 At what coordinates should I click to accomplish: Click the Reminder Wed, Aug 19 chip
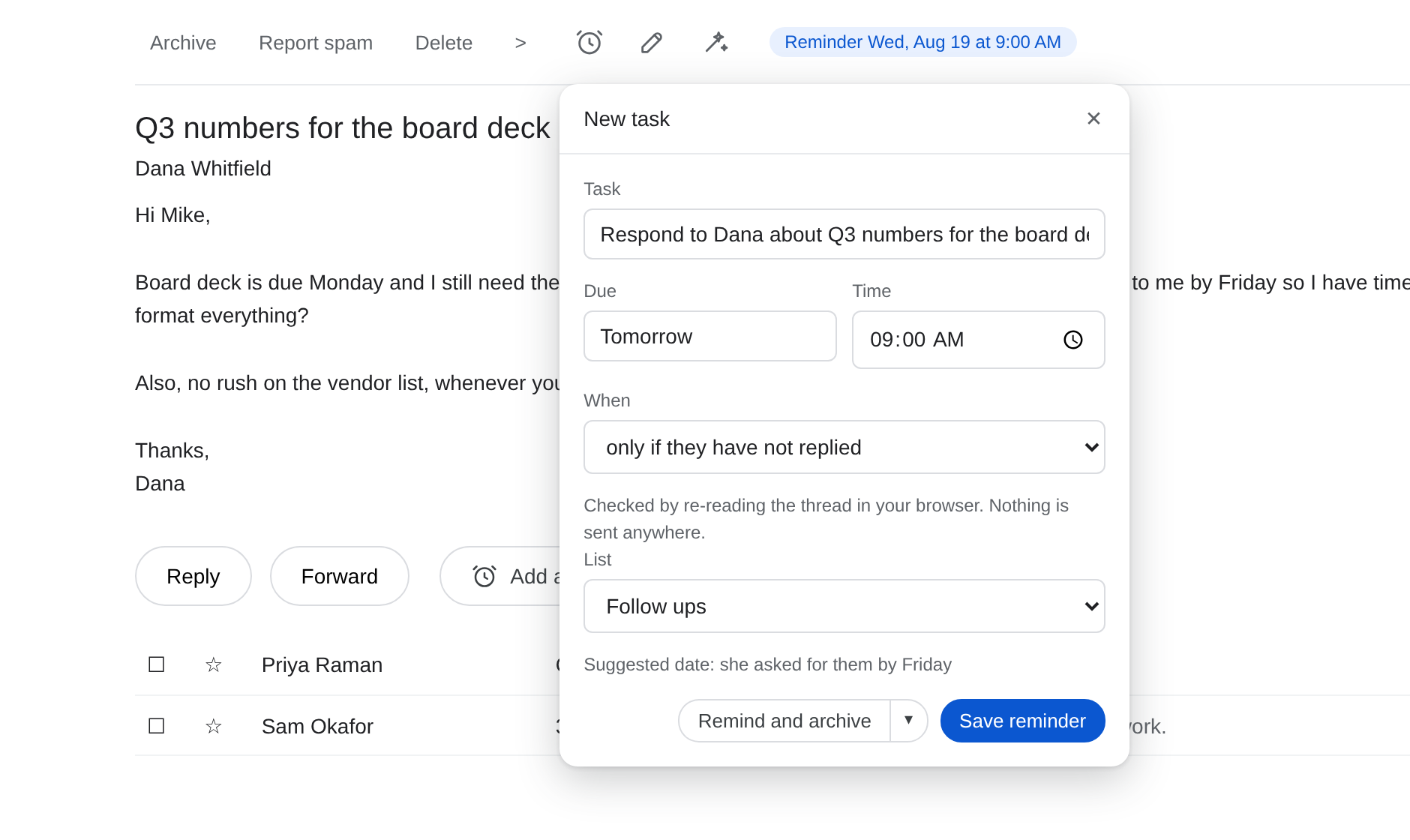(922, 42)
